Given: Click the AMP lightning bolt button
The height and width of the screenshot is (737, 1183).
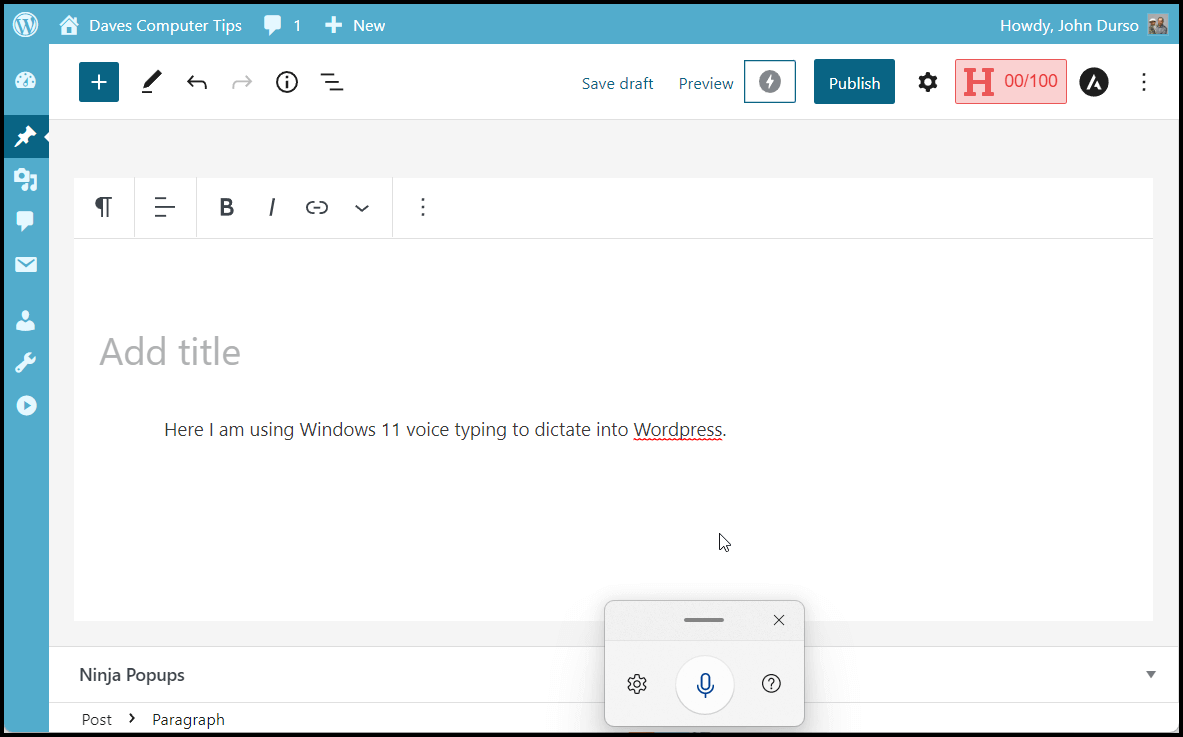Looking at the screenshot, I should tap(770, 81).
